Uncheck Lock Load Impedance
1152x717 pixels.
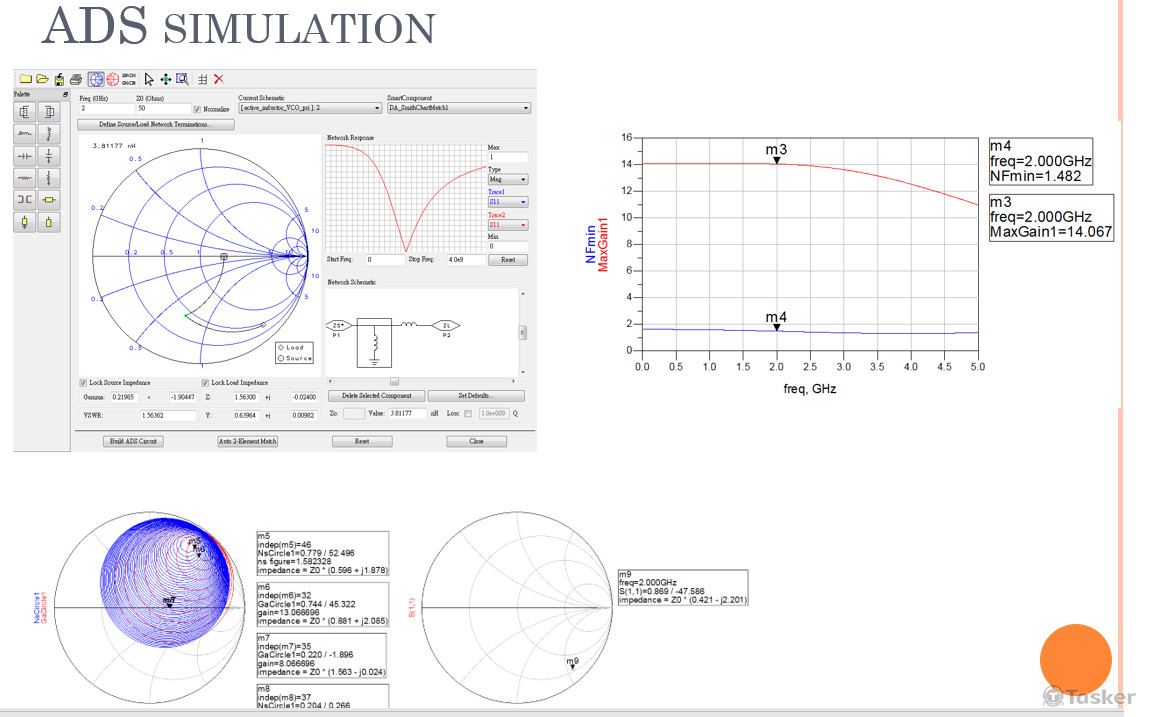(205, 383)
